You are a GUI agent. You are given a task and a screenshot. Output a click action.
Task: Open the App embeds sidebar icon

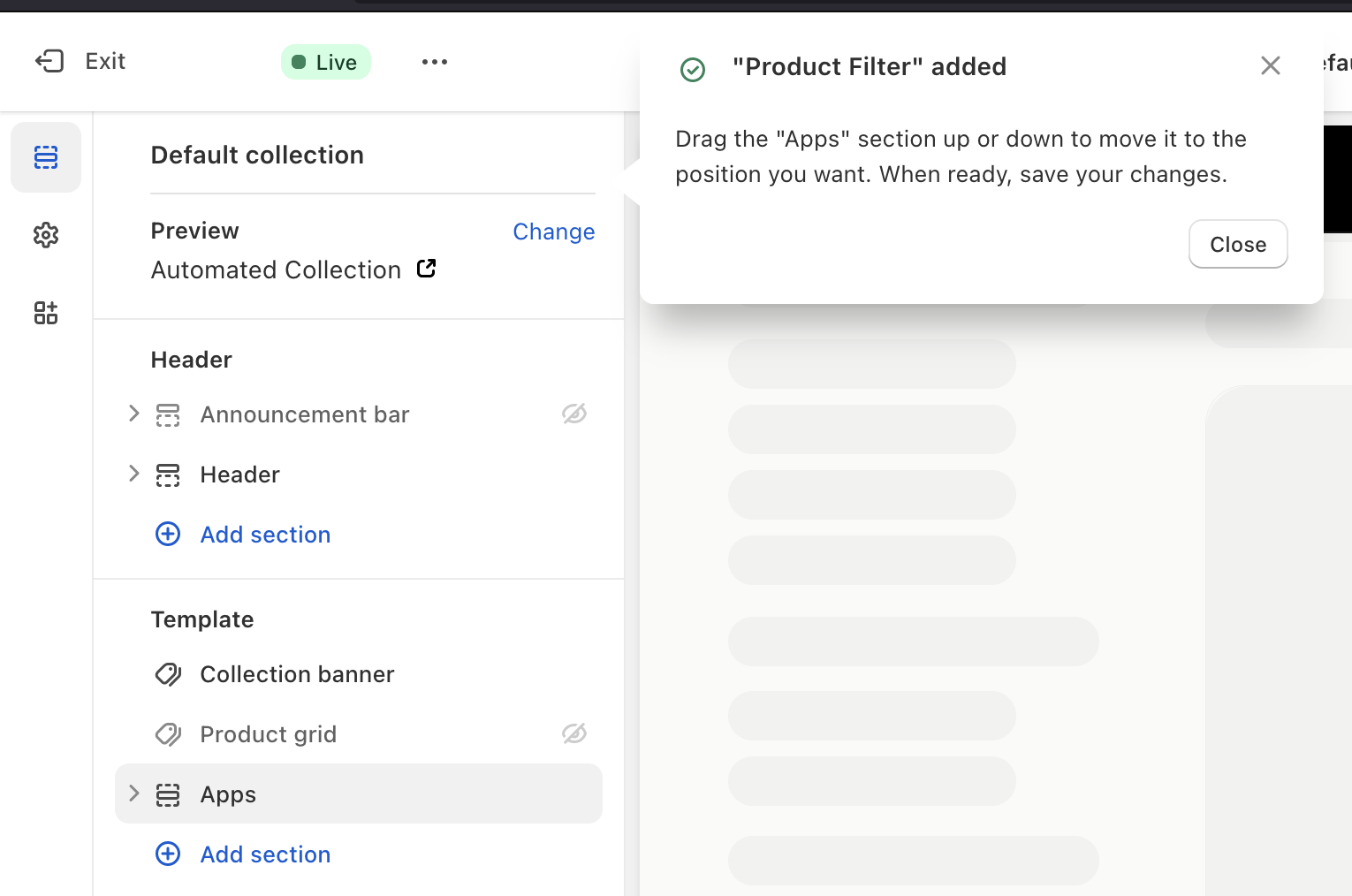pyautogui.click(x=46, y=313)
